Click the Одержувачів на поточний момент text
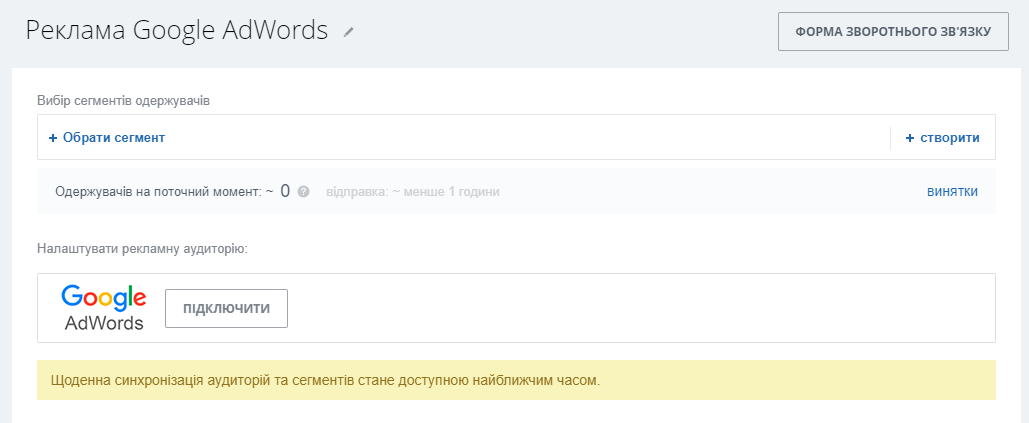 (x=159, y=192)
